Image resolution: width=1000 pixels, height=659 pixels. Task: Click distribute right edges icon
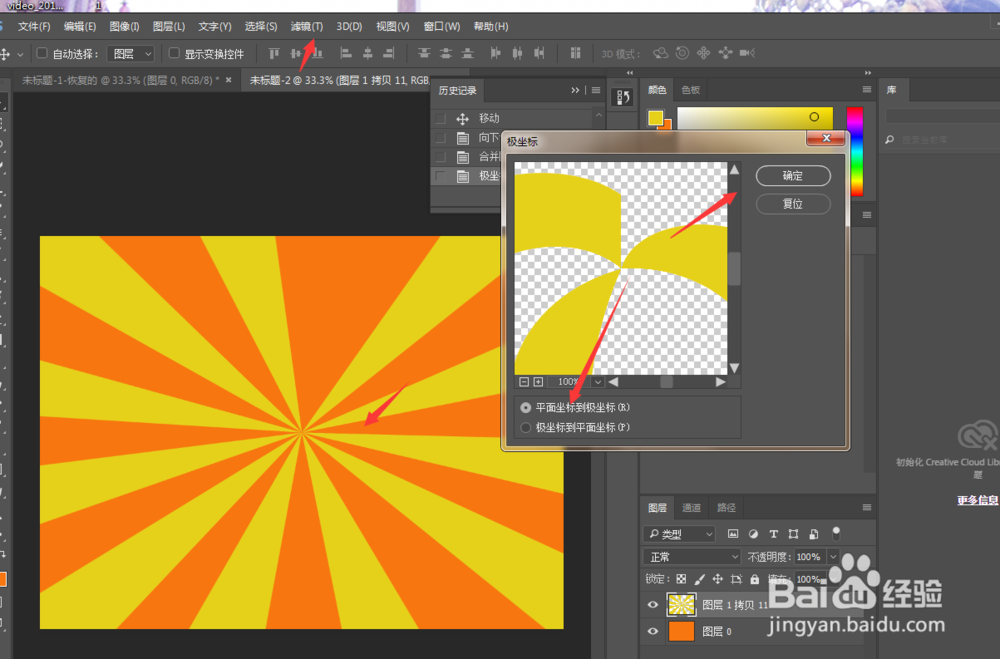539,54
